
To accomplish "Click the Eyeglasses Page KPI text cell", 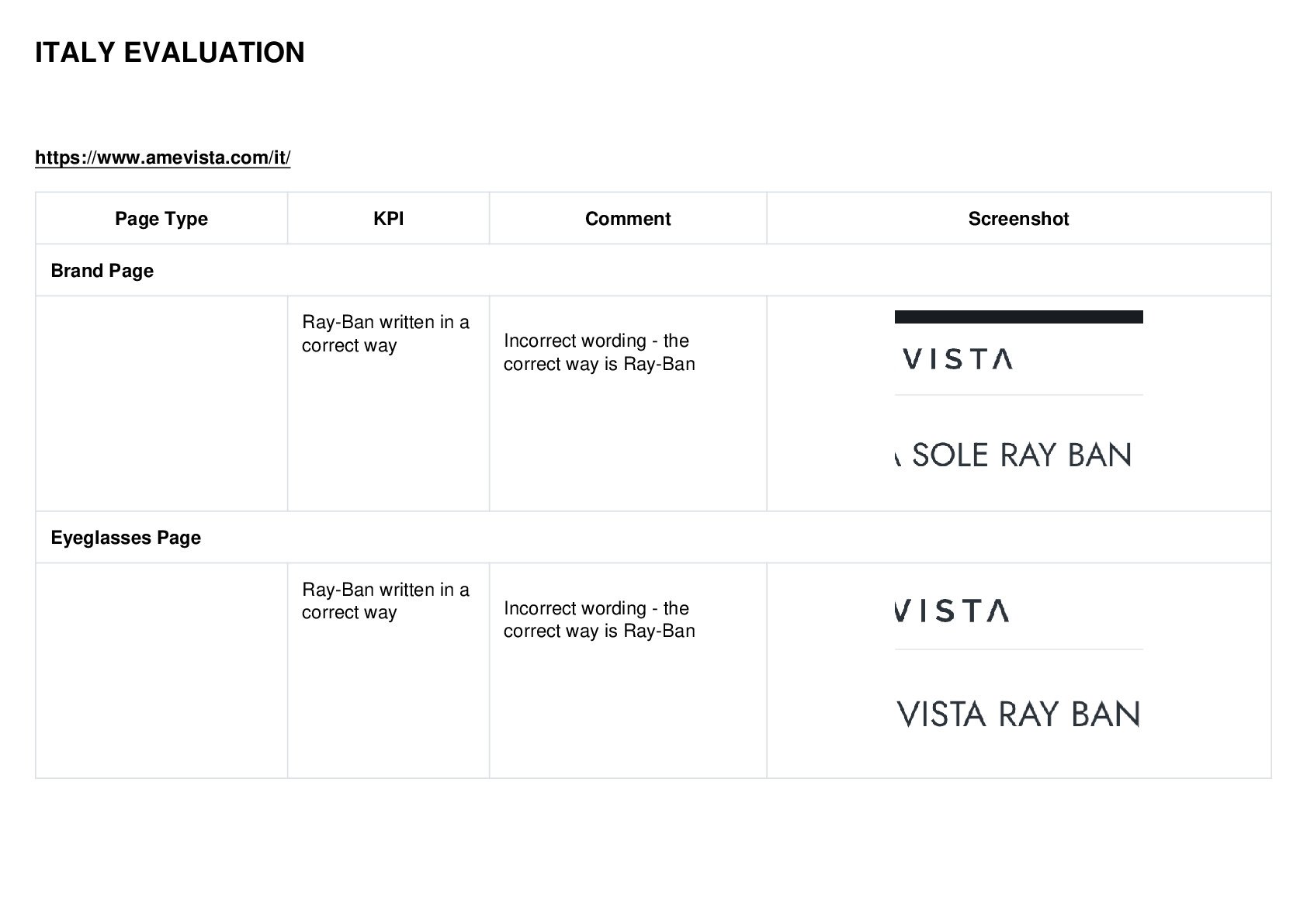I will click(x=386, y=600).
